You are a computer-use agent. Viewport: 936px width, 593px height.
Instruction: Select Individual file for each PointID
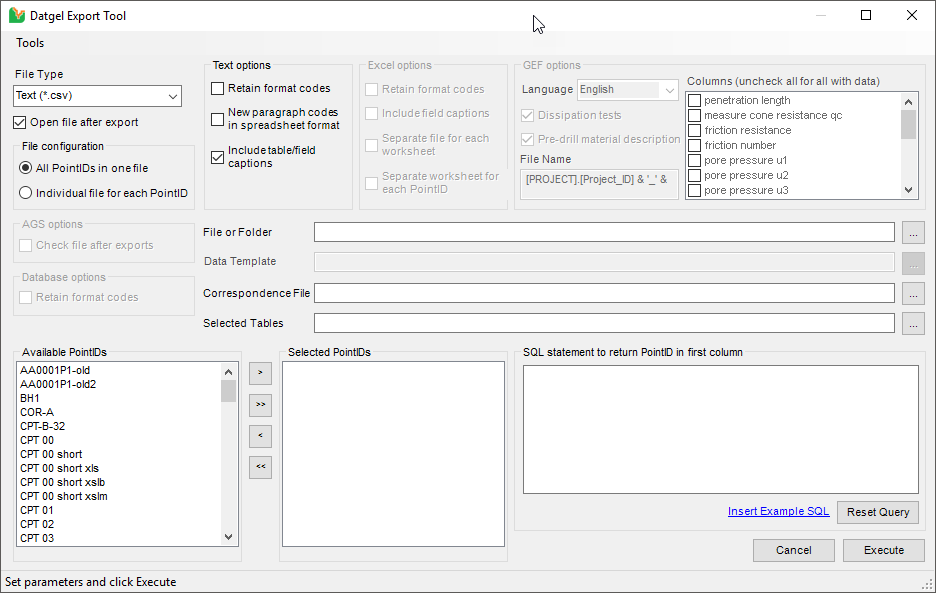pos(27,193)
